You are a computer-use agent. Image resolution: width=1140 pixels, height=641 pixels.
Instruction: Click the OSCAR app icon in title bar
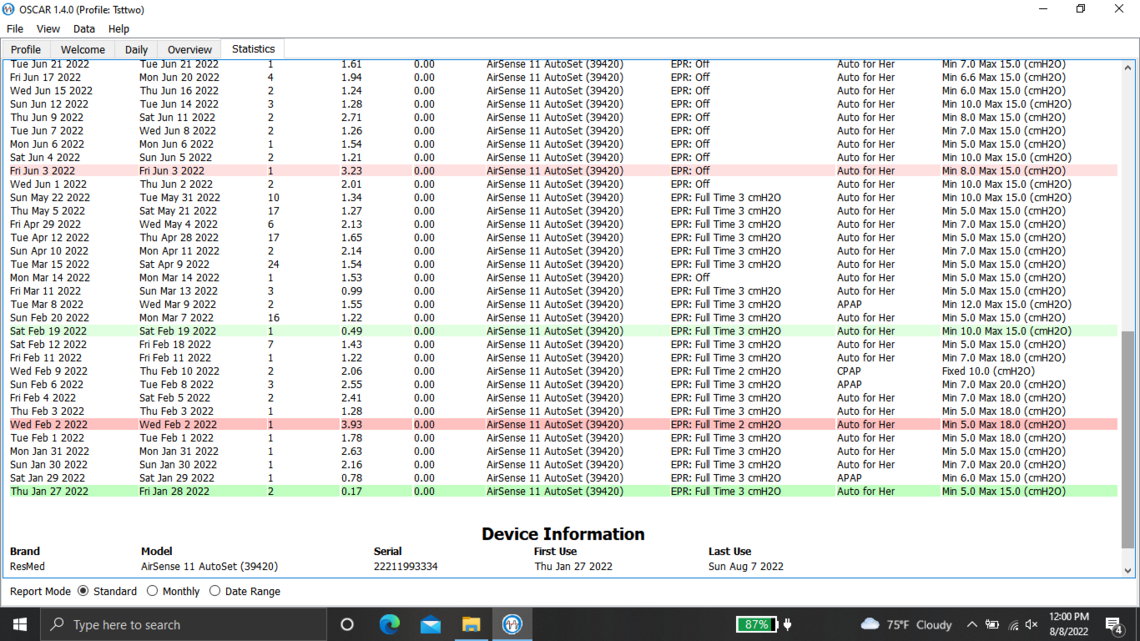[8, 9]
